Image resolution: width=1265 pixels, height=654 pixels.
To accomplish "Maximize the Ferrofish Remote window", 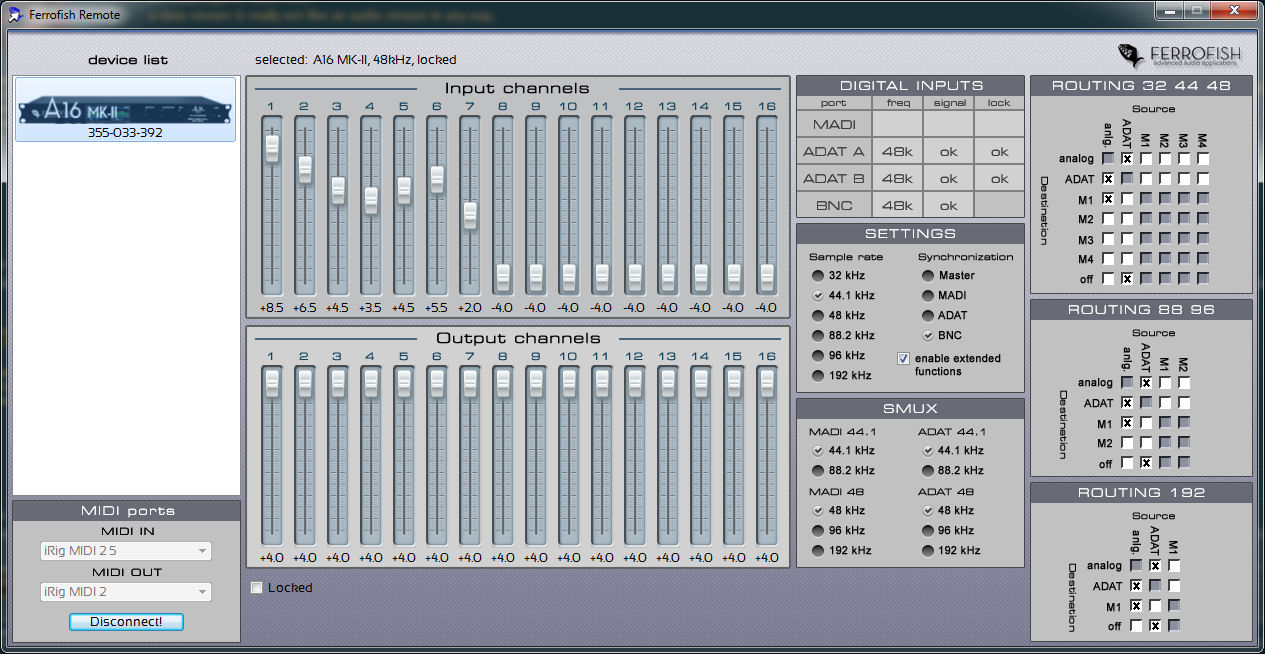I will (1196, 10).
